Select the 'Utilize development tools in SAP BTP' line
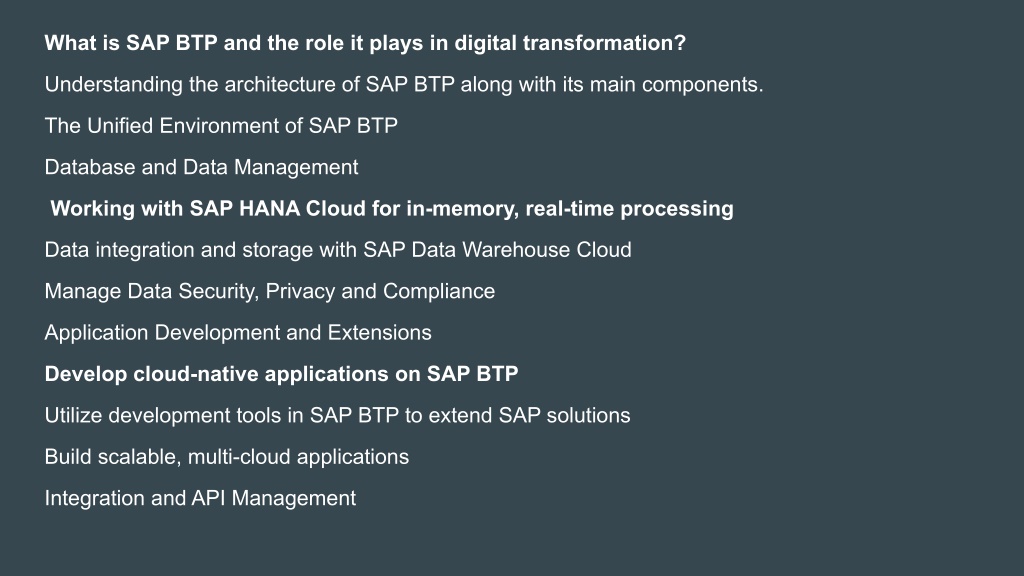This screenshot has height=576, width=1024. [x=337, y=415]
